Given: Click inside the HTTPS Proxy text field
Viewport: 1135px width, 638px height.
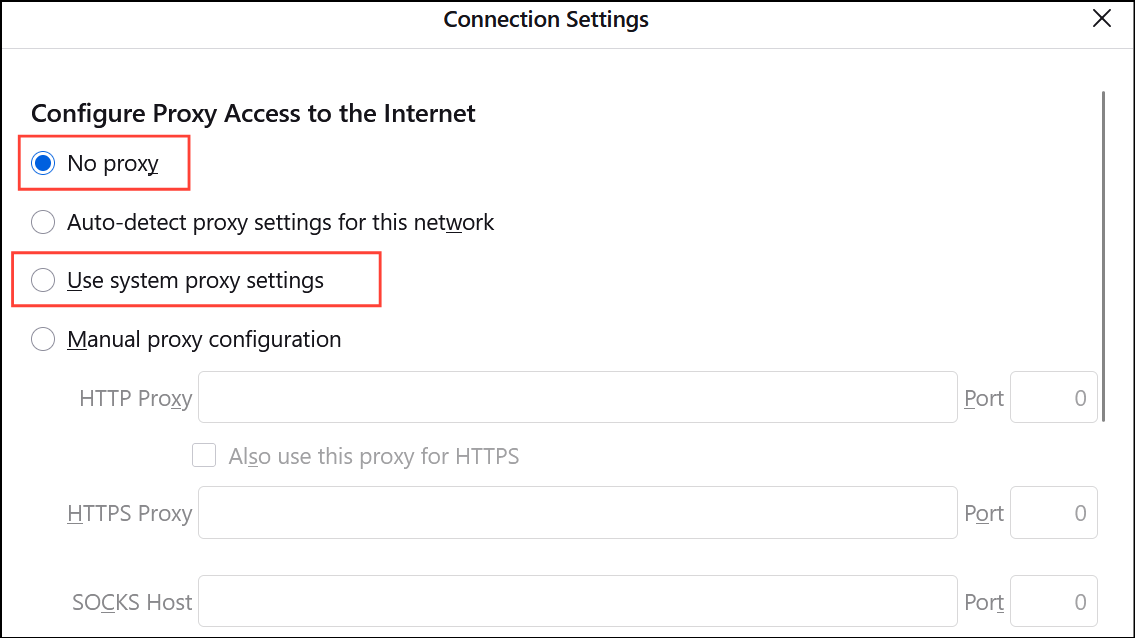Looking at the screenshot, I should pos(575,512).
